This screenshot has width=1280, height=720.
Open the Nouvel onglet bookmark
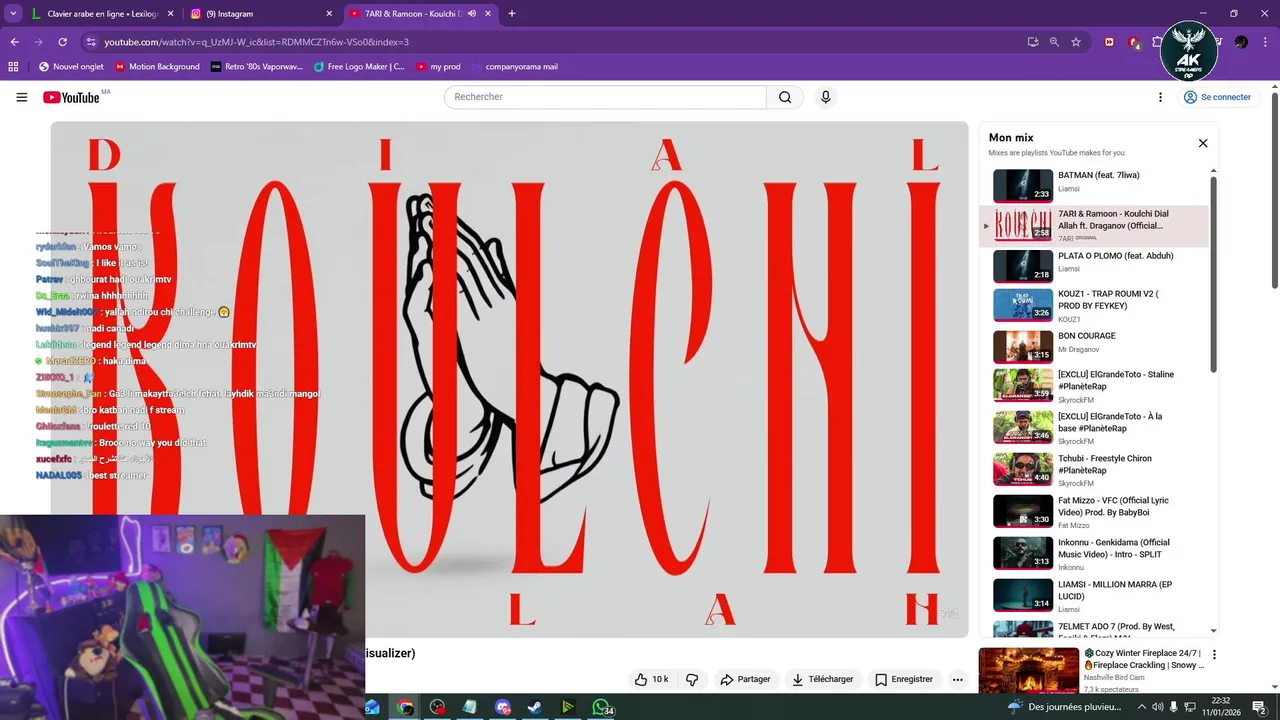click(x=71, y=67)
